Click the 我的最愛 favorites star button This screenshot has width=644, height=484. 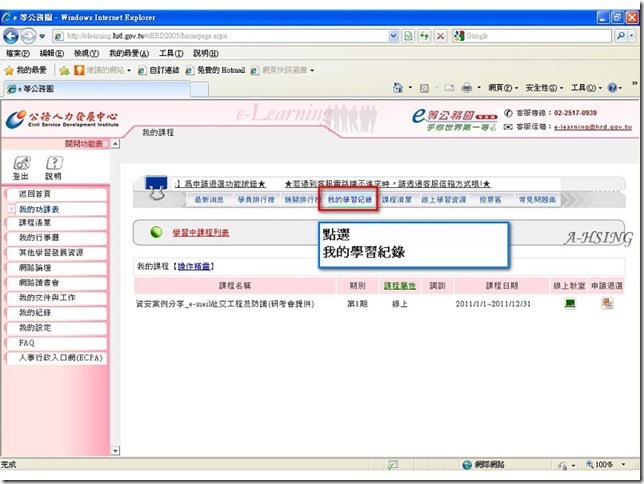[25, 71]
